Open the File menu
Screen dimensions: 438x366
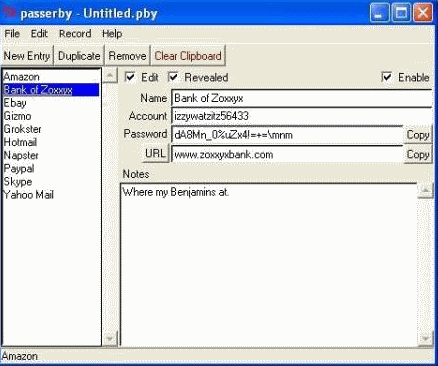[12, 34]
